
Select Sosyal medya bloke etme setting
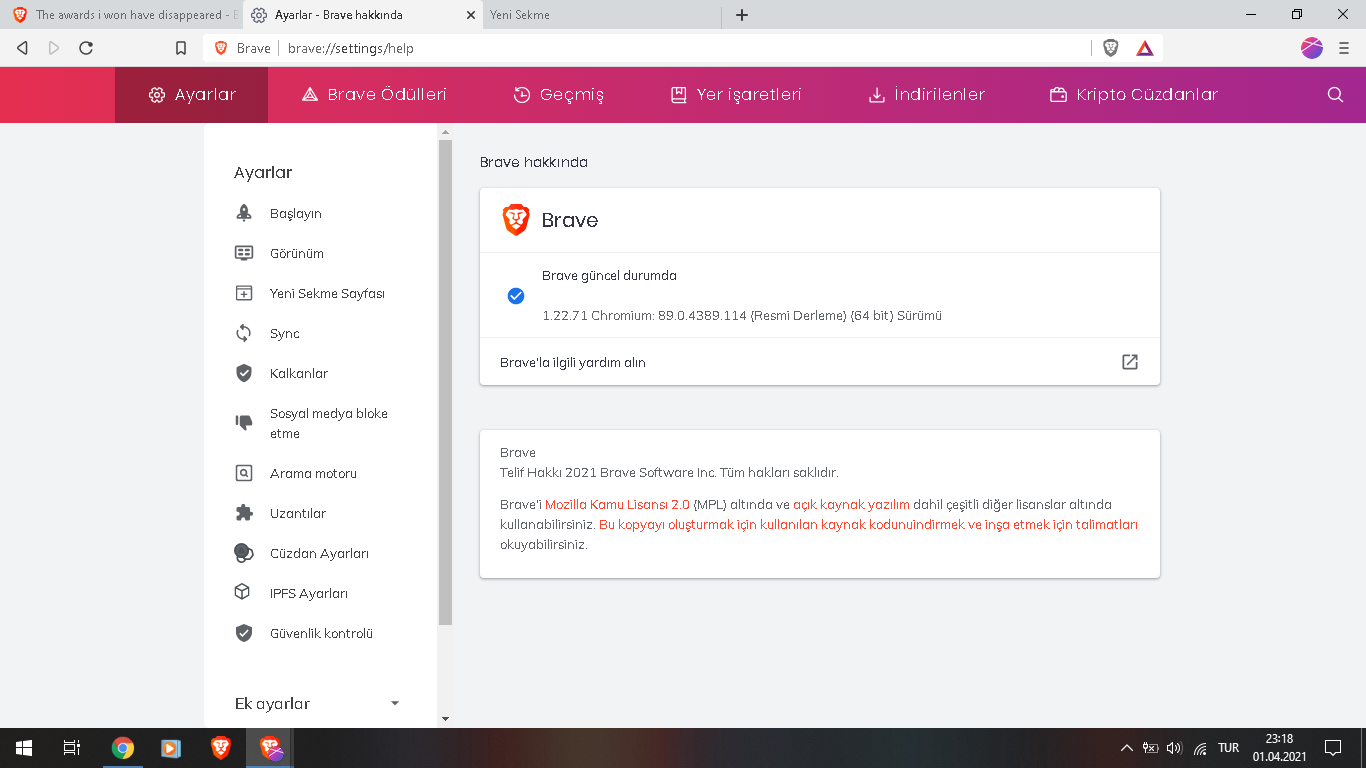tap(329, 424)
